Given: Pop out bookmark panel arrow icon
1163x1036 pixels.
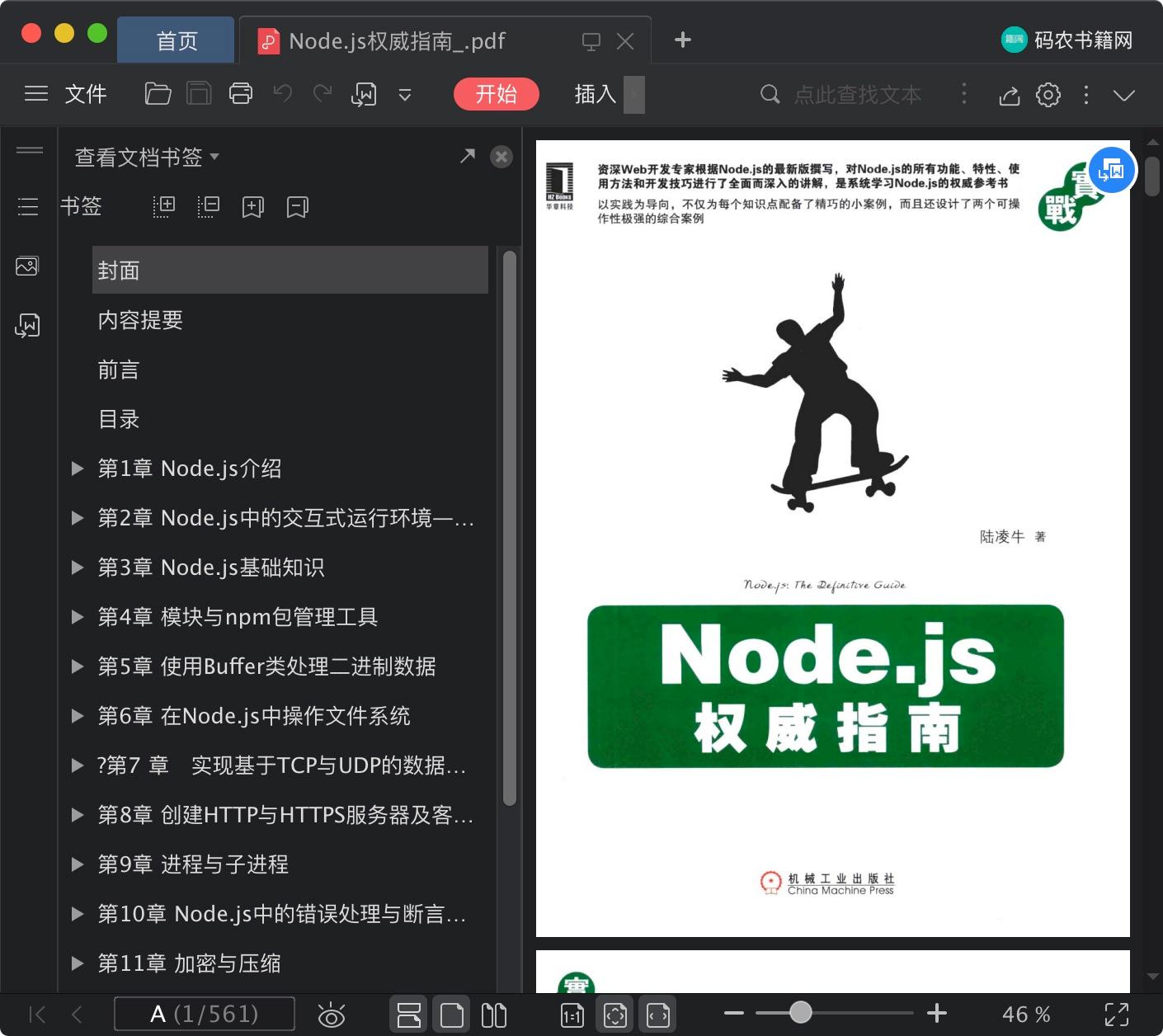Looking at the screenshot, I should click(x=468, y=155).
